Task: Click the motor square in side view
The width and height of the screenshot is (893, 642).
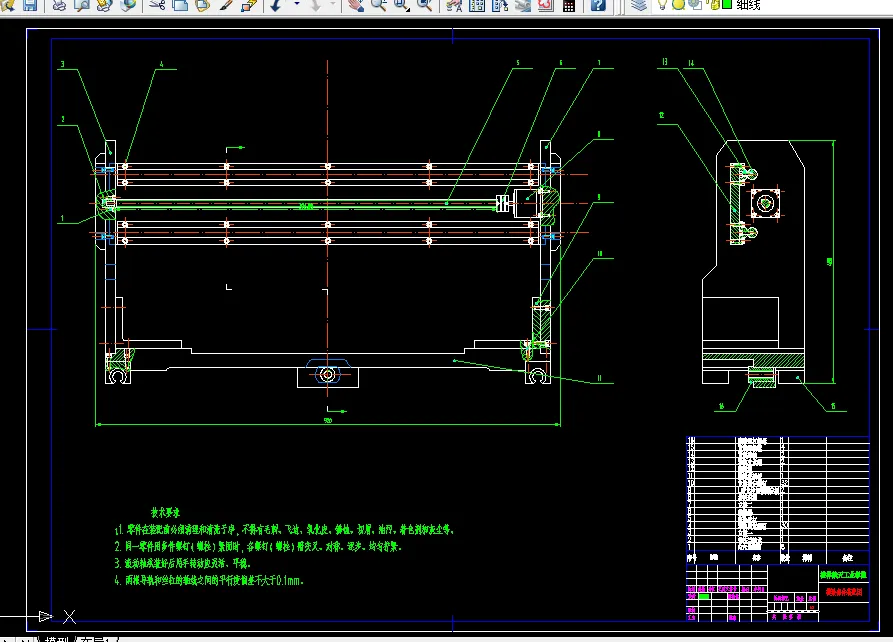Action: [764, 202]
